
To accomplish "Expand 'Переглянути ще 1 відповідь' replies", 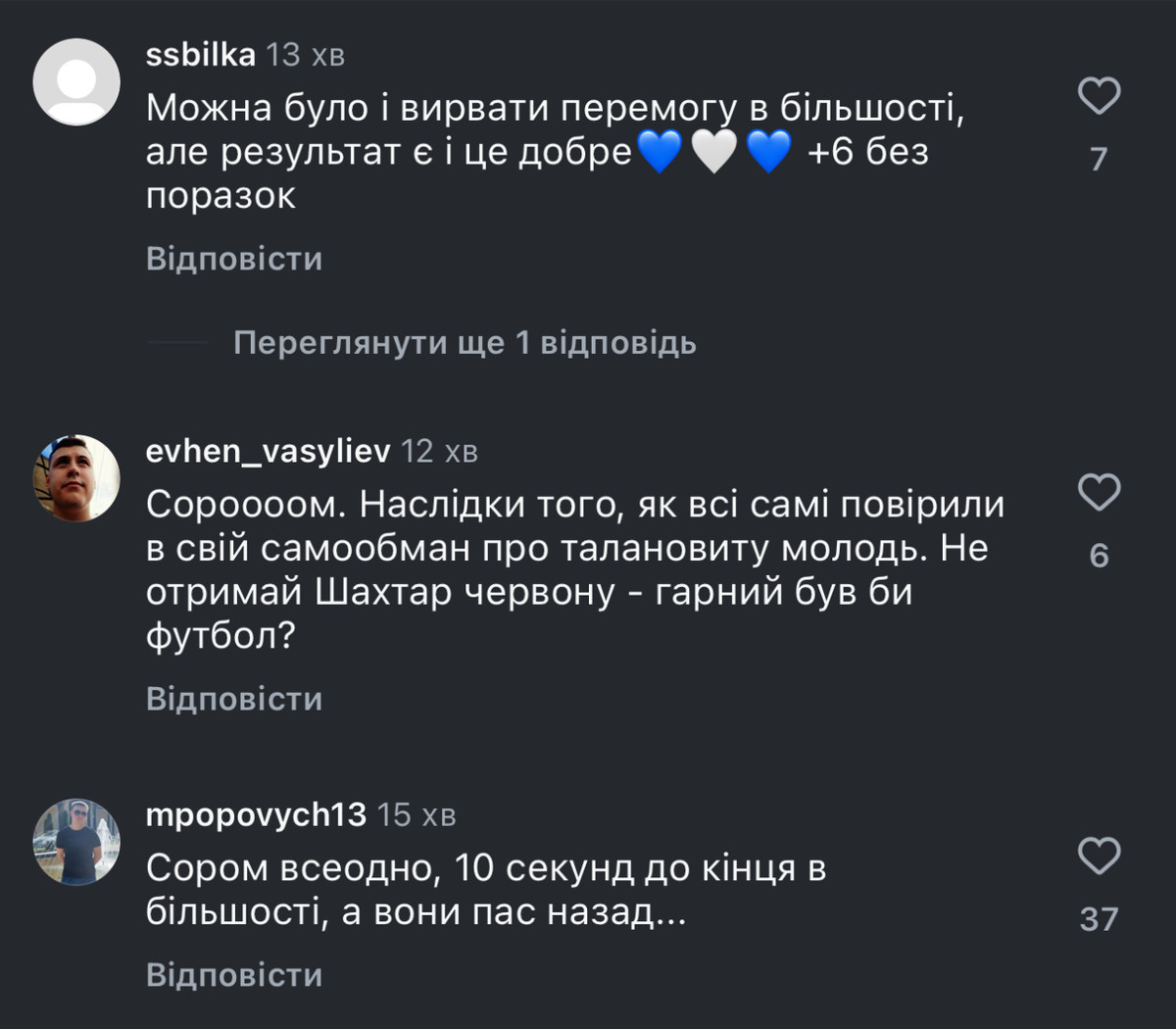I will 465,343.
